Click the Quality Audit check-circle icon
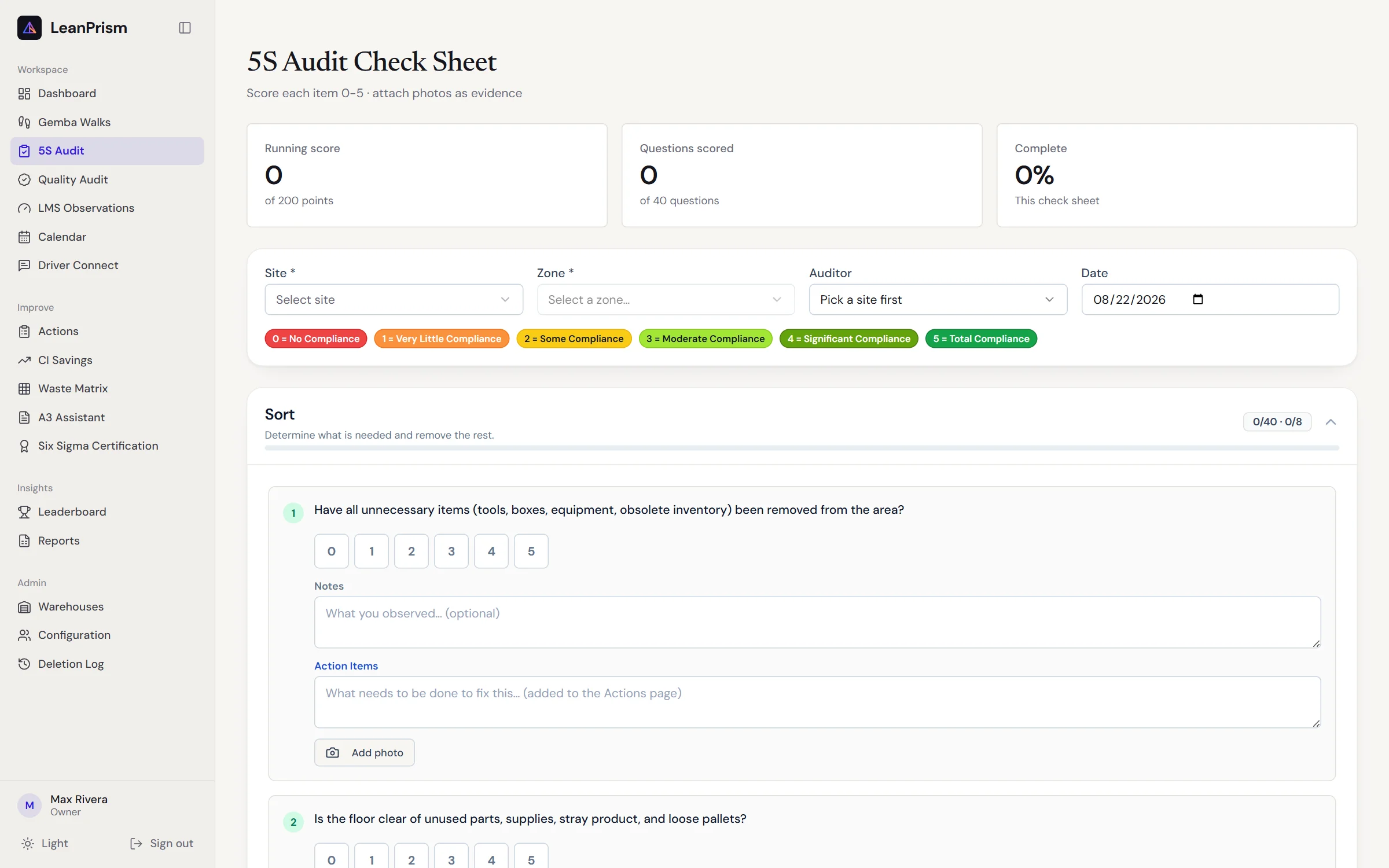Viewport: 1389px width, 868px height. (x=24, y=179)
